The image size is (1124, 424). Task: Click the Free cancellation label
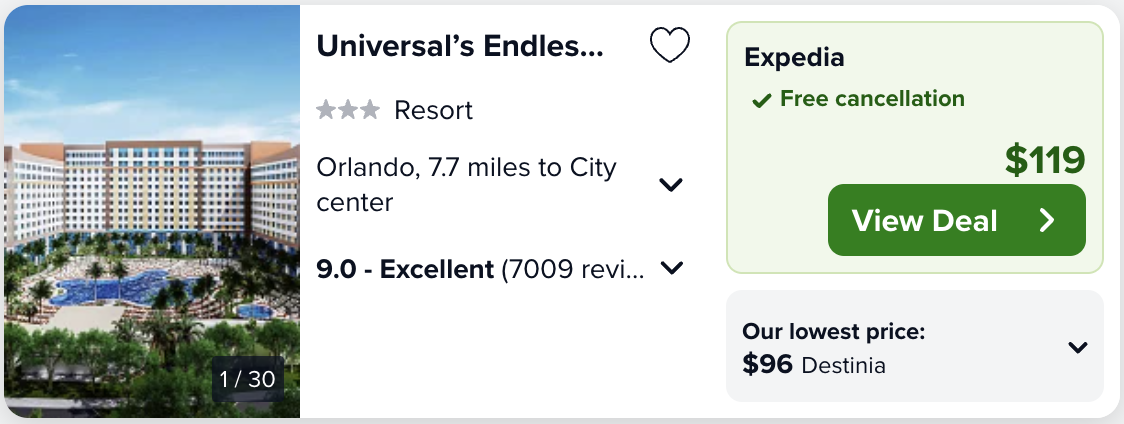[x=872, y=98]
